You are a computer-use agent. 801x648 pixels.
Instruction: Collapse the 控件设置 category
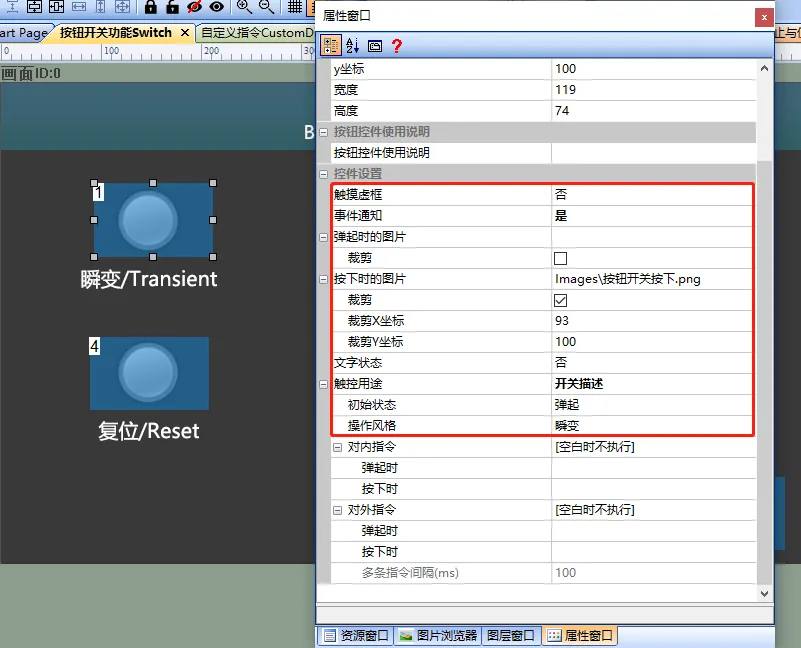(x=323, y=174)
